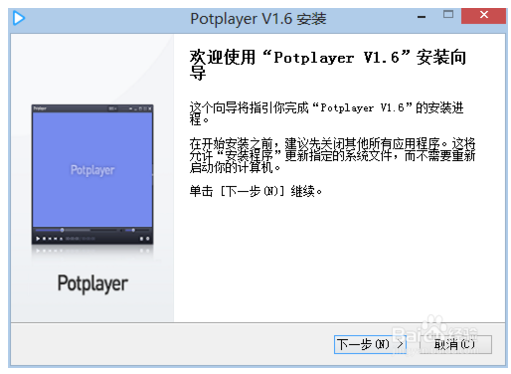The width and height of the screenshot is (511, 374).
Task: Click the window title Potplayer V1.6 安装
Action: point(258,18)
